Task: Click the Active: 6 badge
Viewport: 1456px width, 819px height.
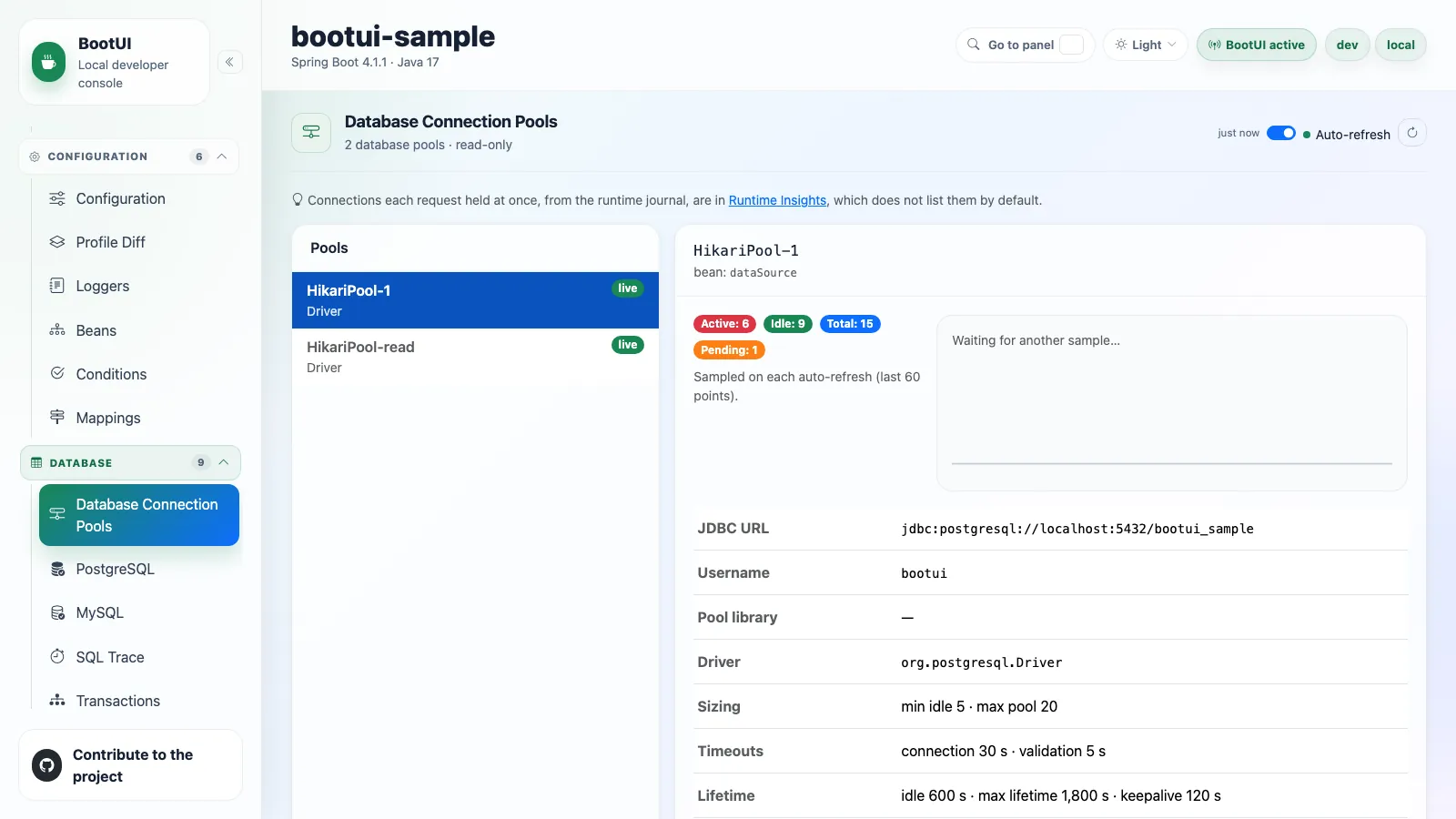Action: coord(724,324)
